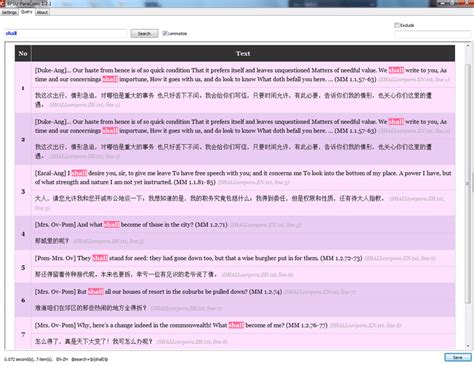Click the Chinese translation in row 7
The height and width of the screenshot is (366, 474).
(x=94, y=341)
